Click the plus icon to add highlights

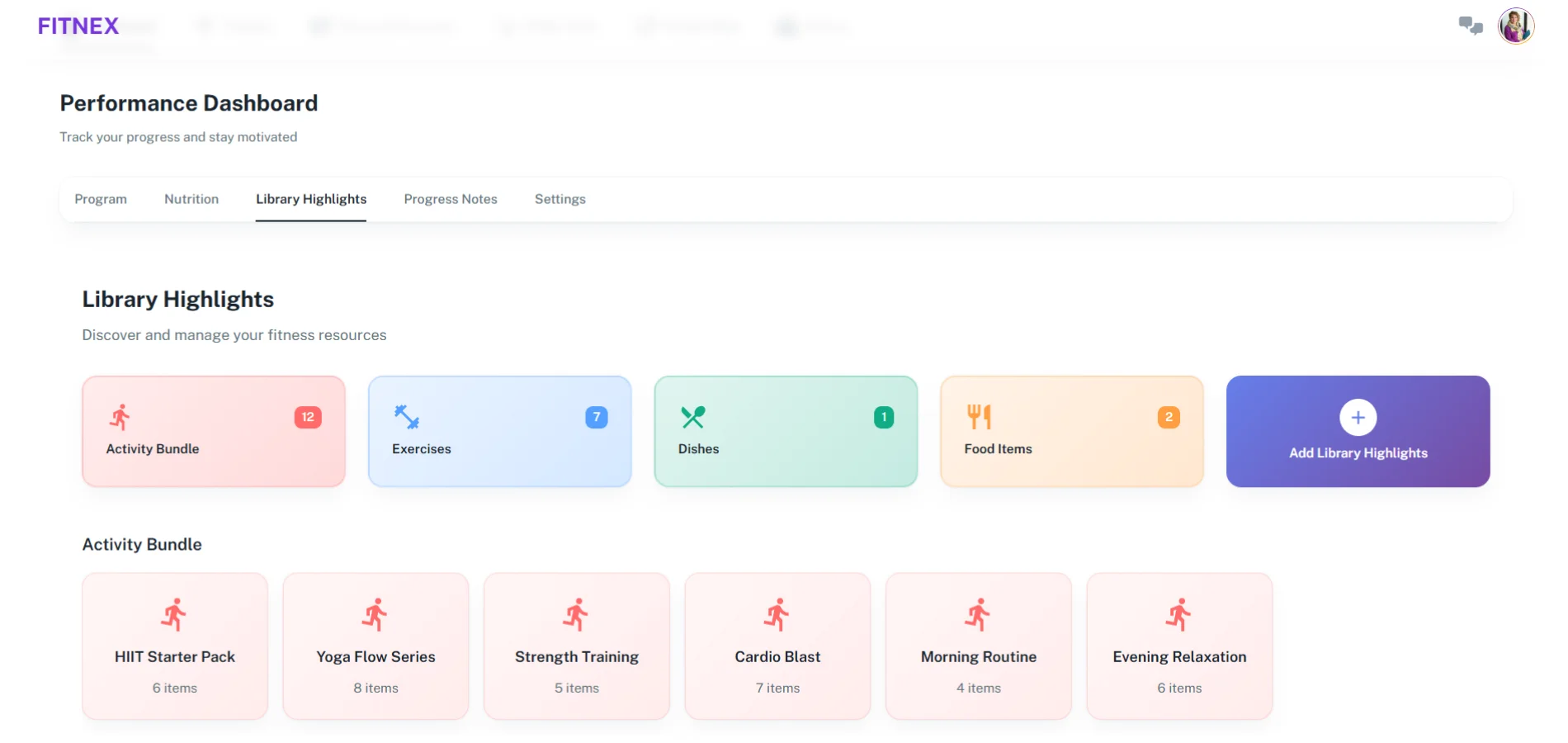(1358, 418)
